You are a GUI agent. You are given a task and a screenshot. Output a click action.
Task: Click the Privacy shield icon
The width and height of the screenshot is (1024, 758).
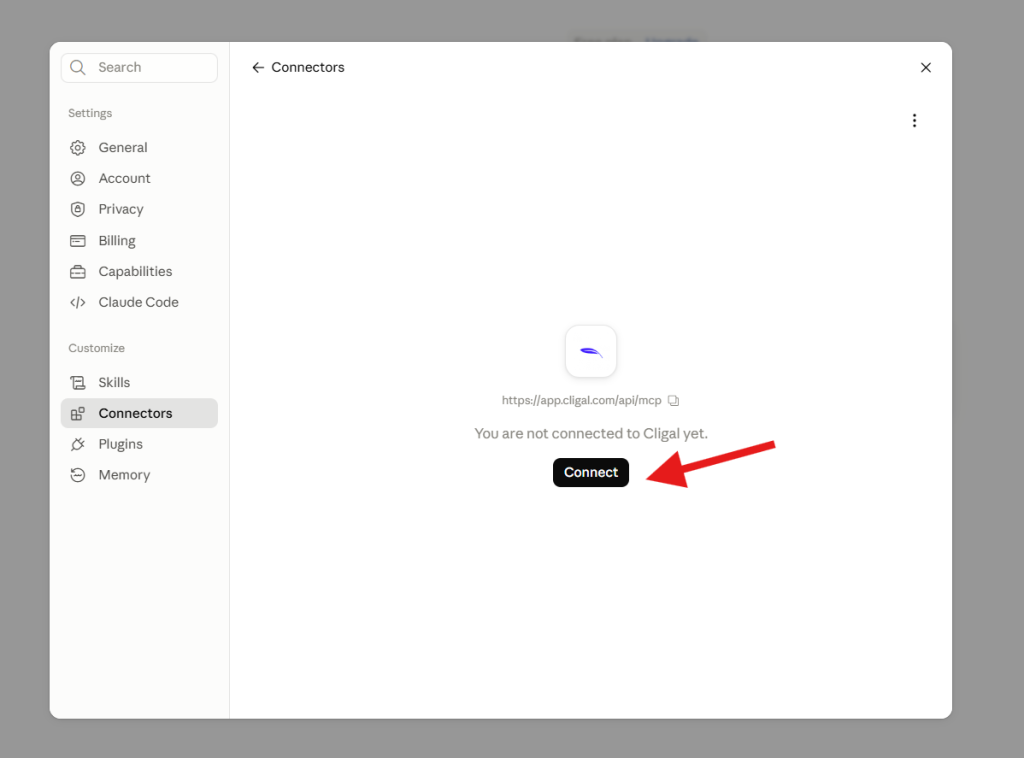coord(78,209)
